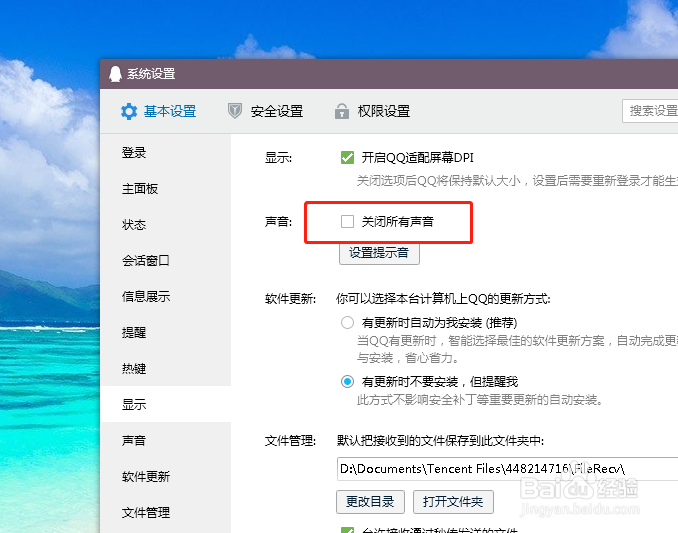Switch to the 权限设置 tab
The height and width of the screenshot is (533, 678).
pos(372,111)
